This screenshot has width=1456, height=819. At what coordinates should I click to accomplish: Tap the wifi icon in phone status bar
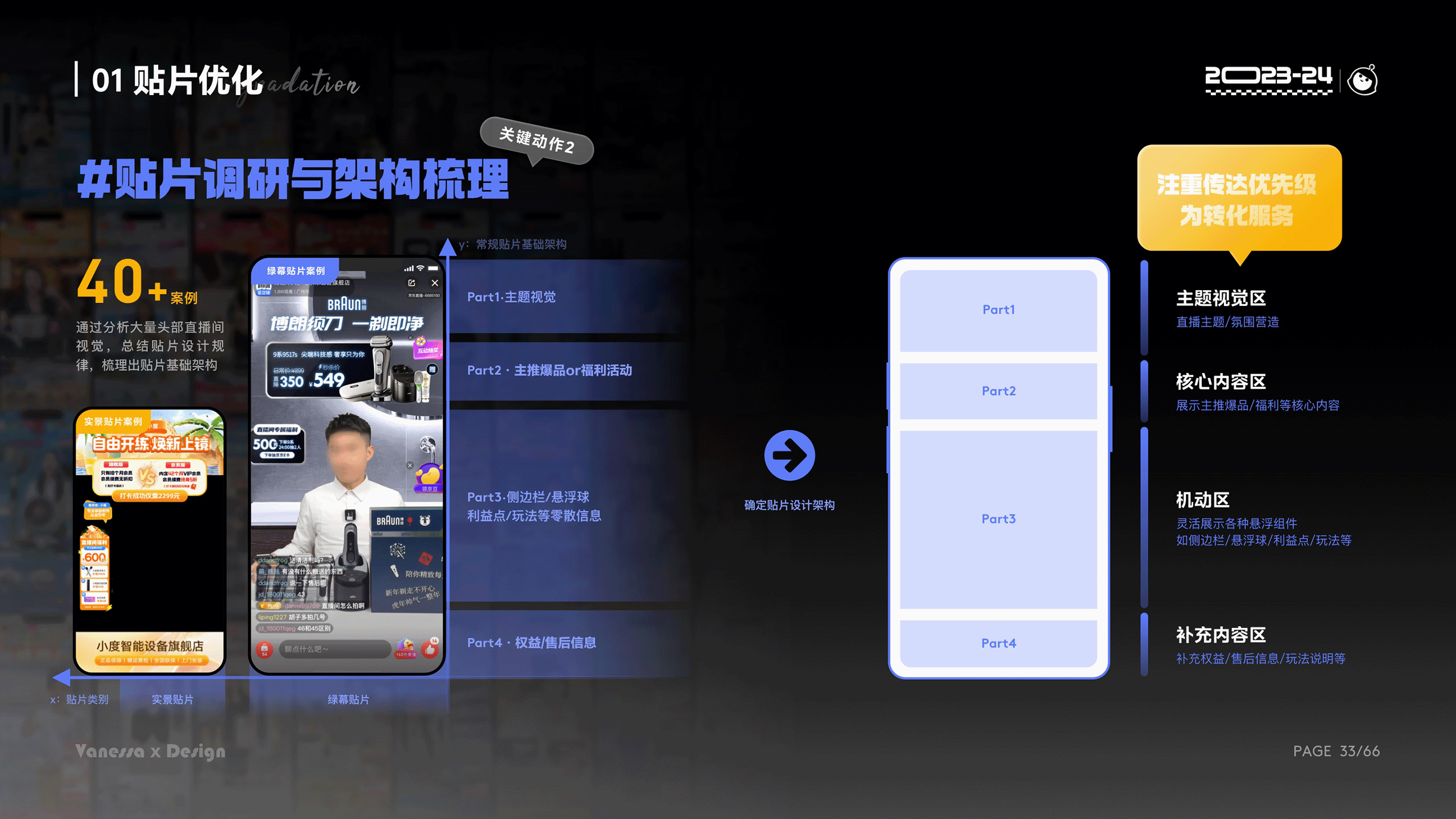click(x=420, y=268)
